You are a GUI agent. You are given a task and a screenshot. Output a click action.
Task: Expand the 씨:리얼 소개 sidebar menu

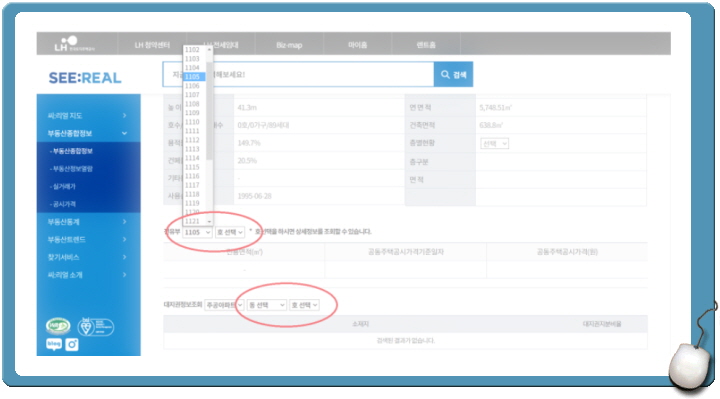pyautogui.click(x=88, y=275)
